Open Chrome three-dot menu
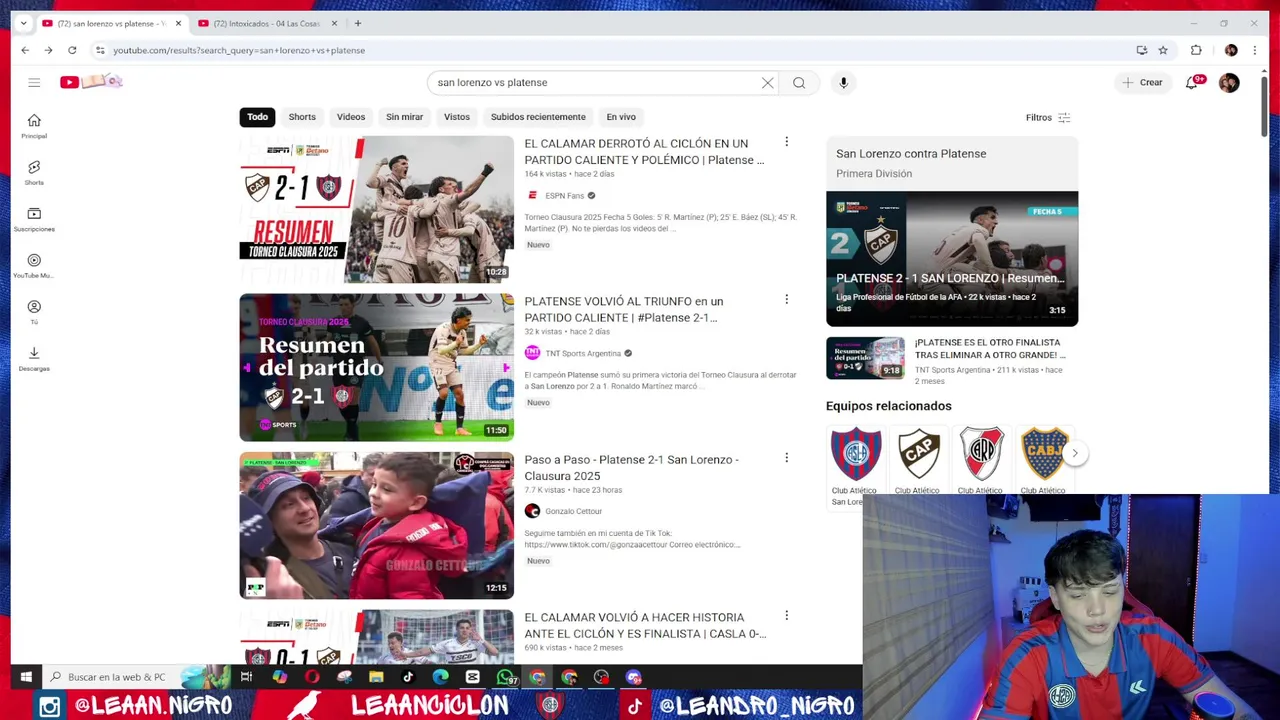This screenshot has width=1280, height=720. (x=1255, y=50)
